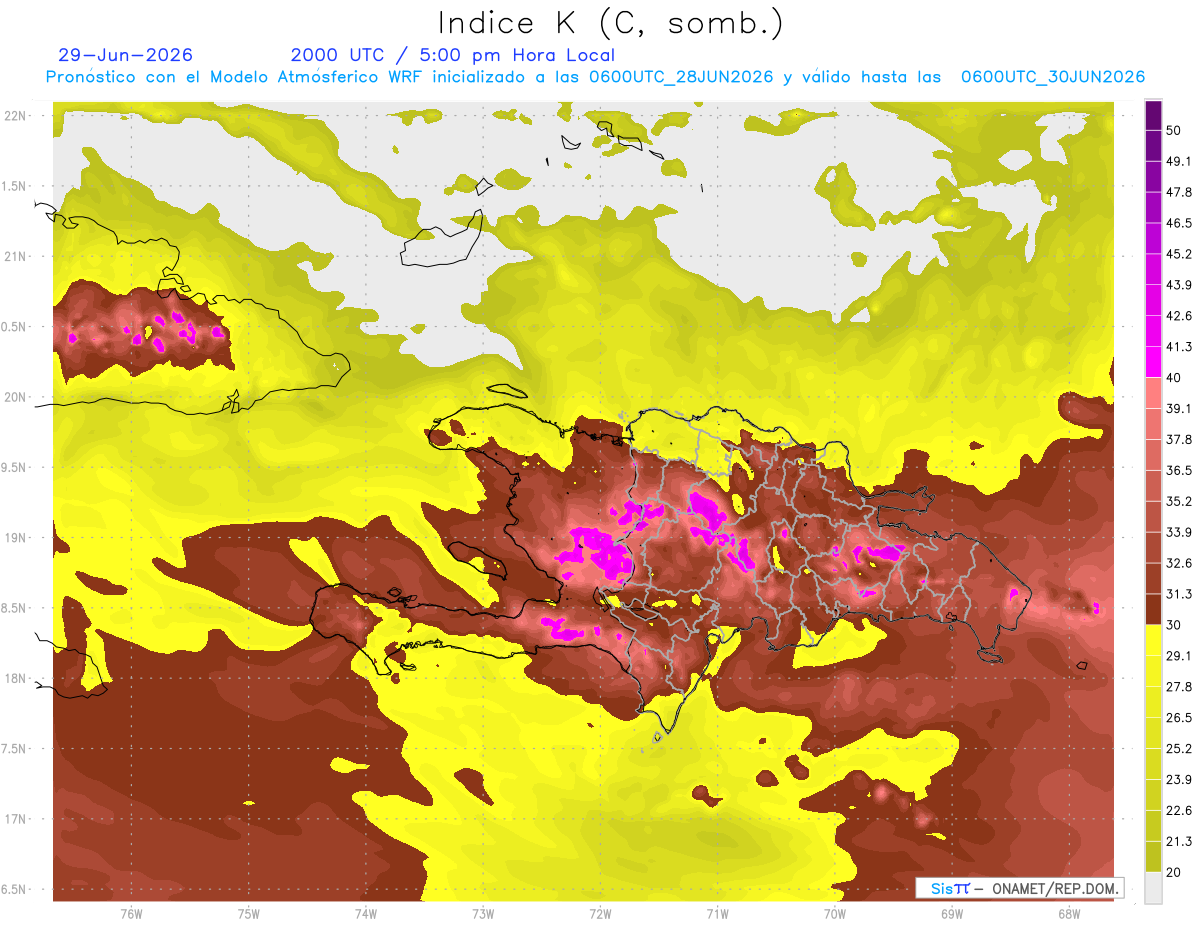Select the 73W longitude axis label

pos(483,914)
